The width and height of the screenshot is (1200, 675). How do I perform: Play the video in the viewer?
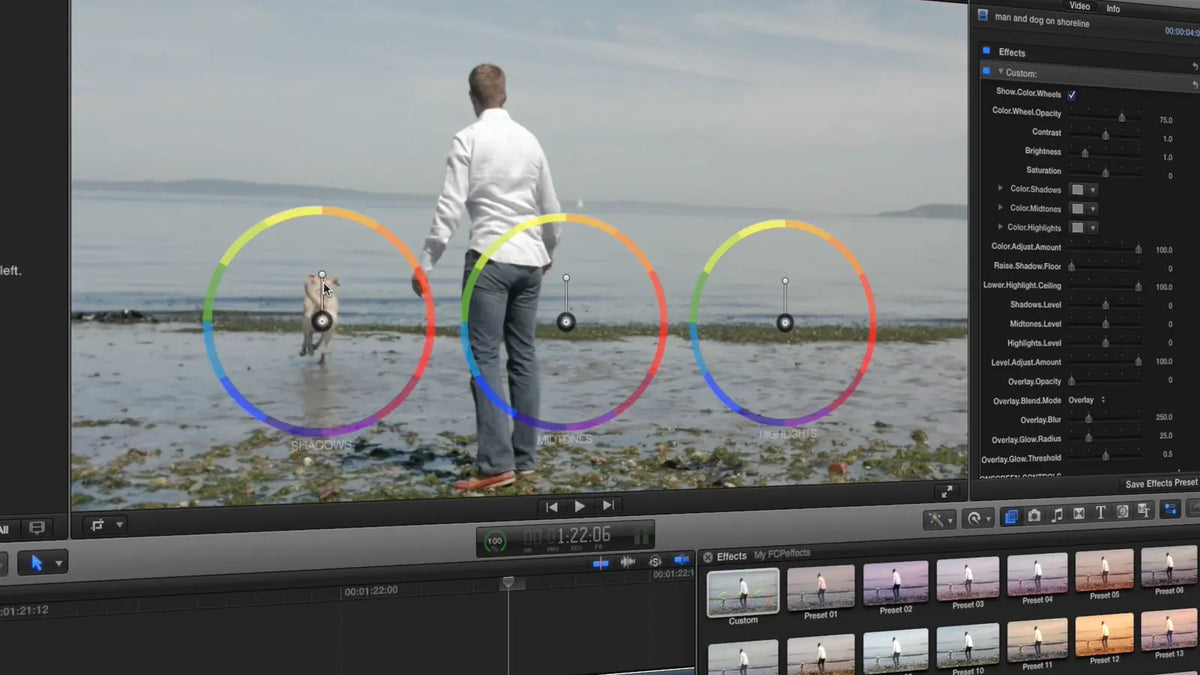click(579, 506)
